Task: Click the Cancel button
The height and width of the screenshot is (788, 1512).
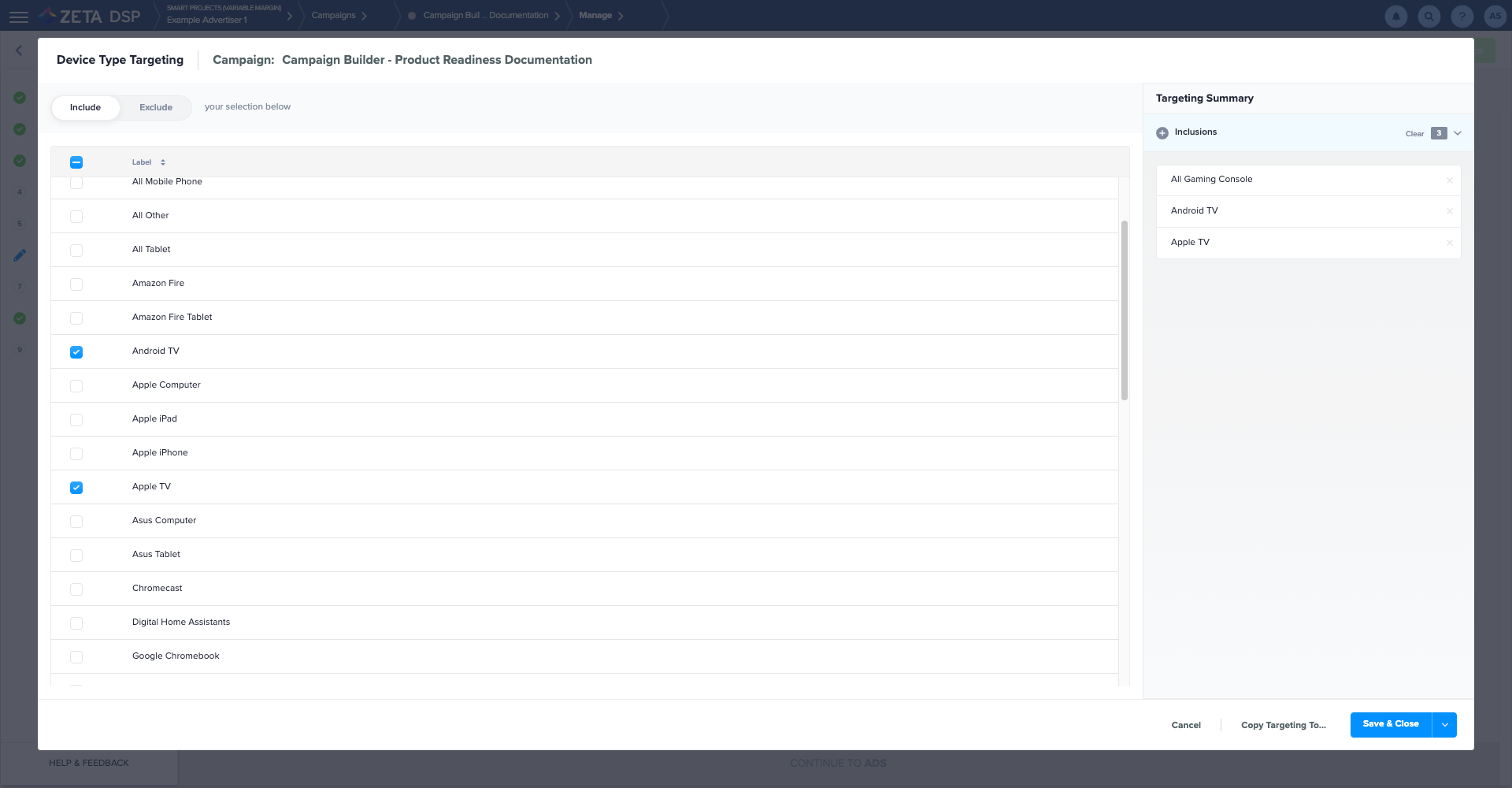Action: [x=1185, y=725]
